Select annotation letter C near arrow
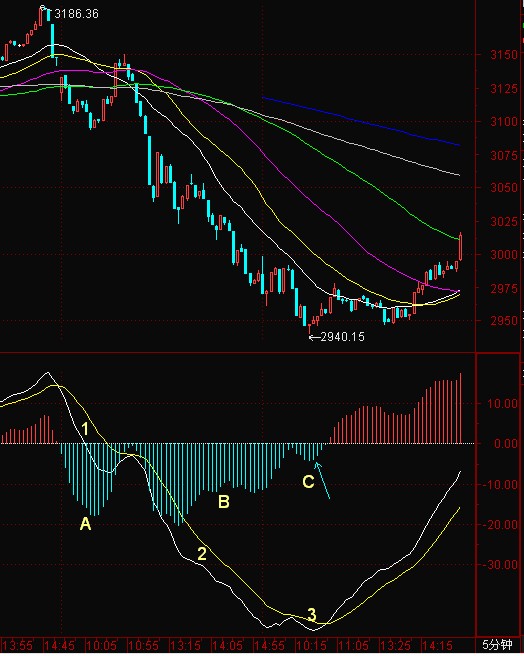Viewport: 524px width, 656px height. click(308, 482)
